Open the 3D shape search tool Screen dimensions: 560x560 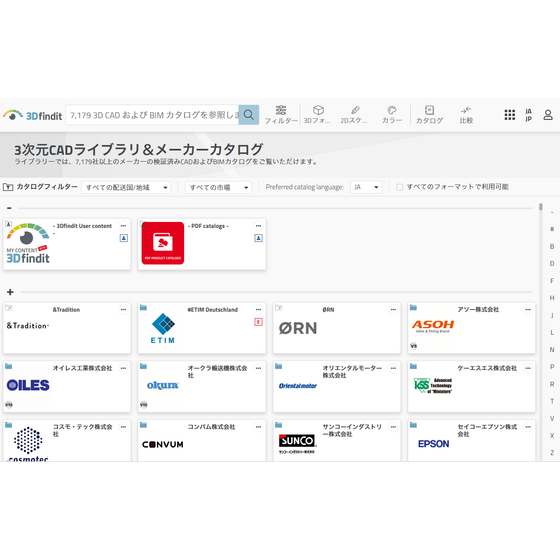317,115
